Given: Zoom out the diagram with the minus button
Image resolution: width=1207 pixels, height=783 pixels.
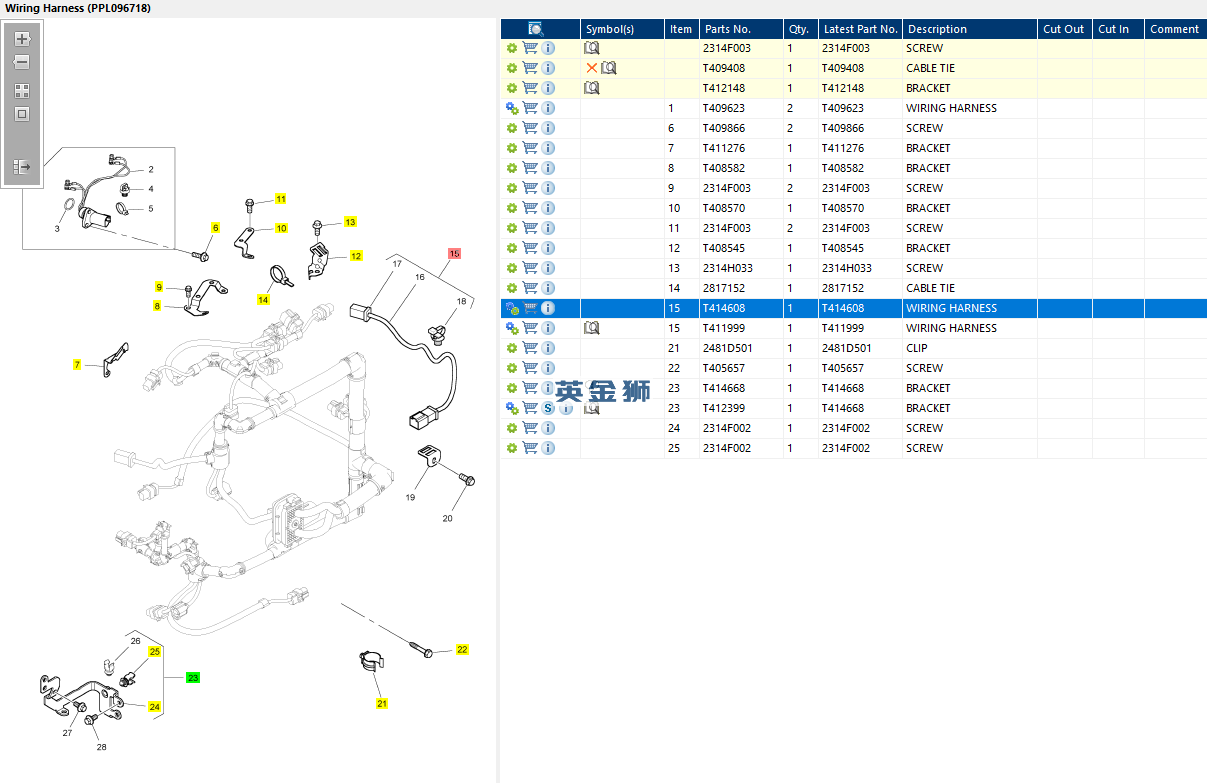Looking at the screenshot, I should 22,62.
